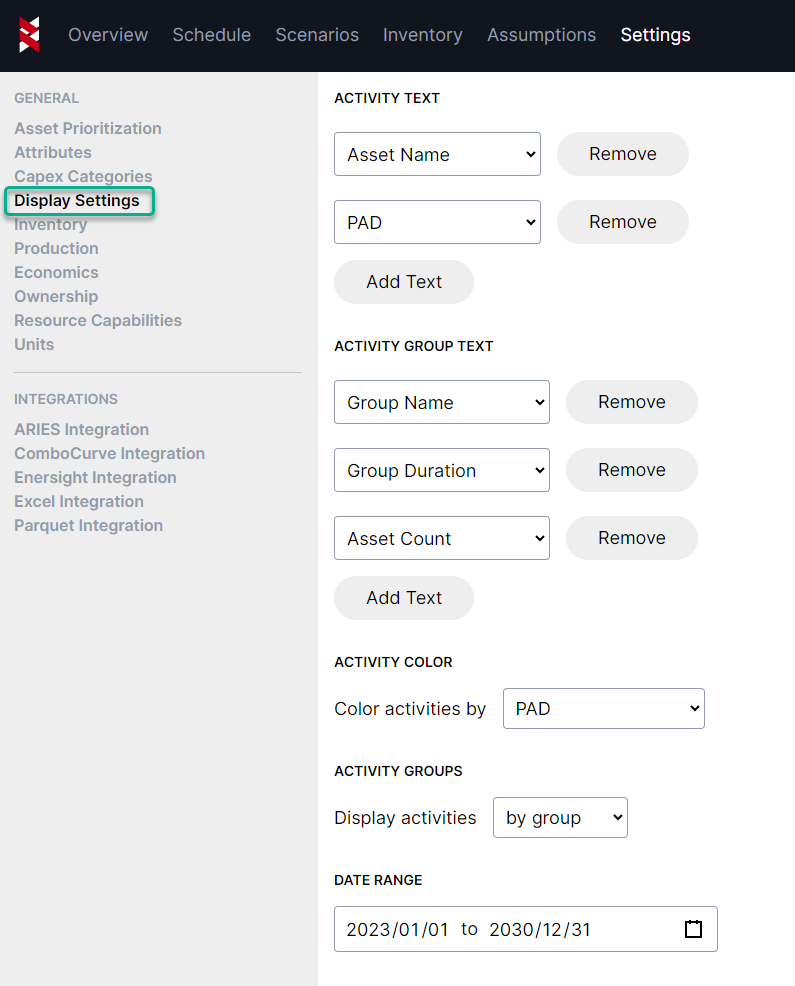
Task: Open the Schedule tab
Action: pos(211,35)
